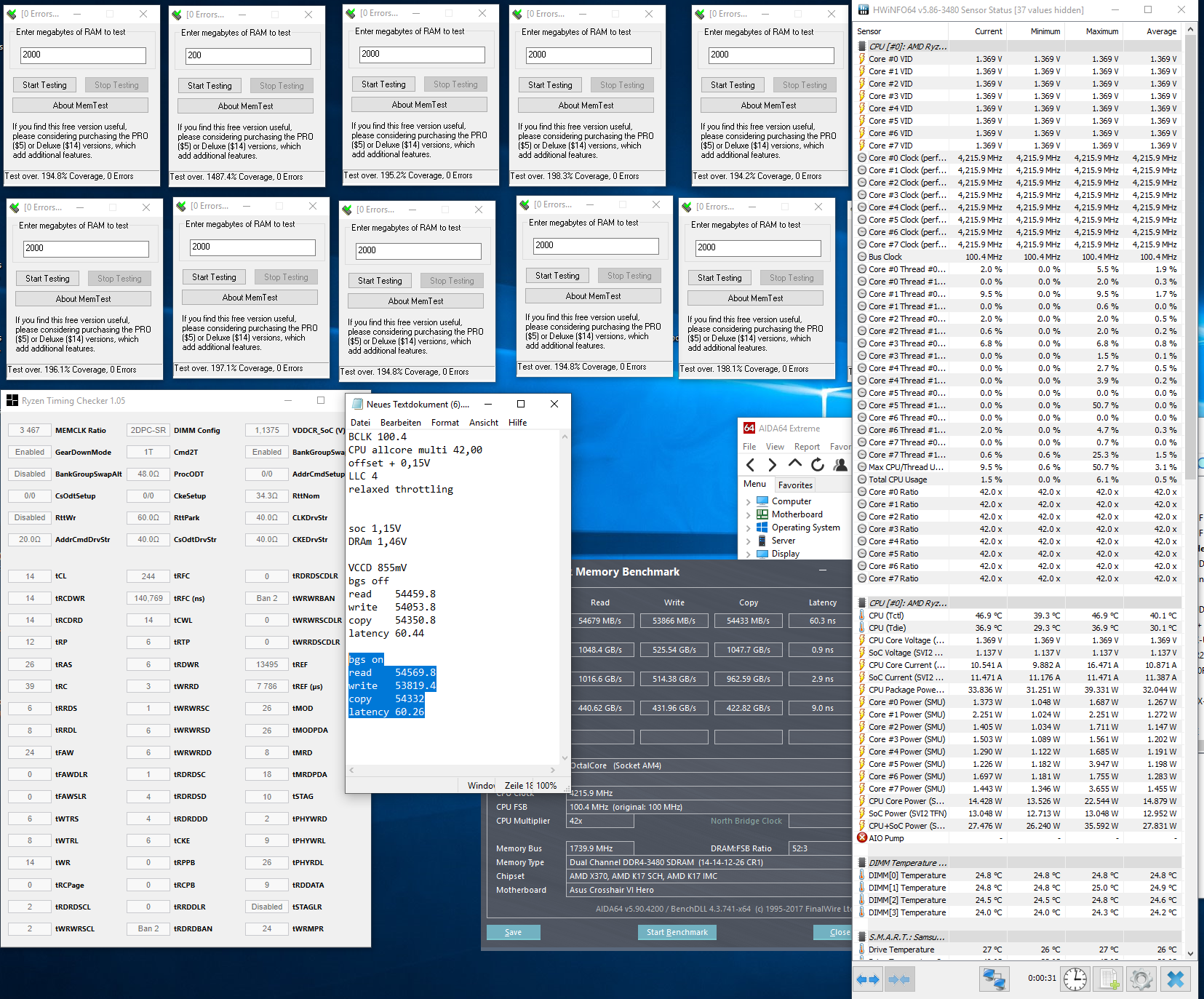This screenshot has height=999, width=1204.
Task: Refresh AIDA64 using circular arrow icon
Action: tap(818, 465)
